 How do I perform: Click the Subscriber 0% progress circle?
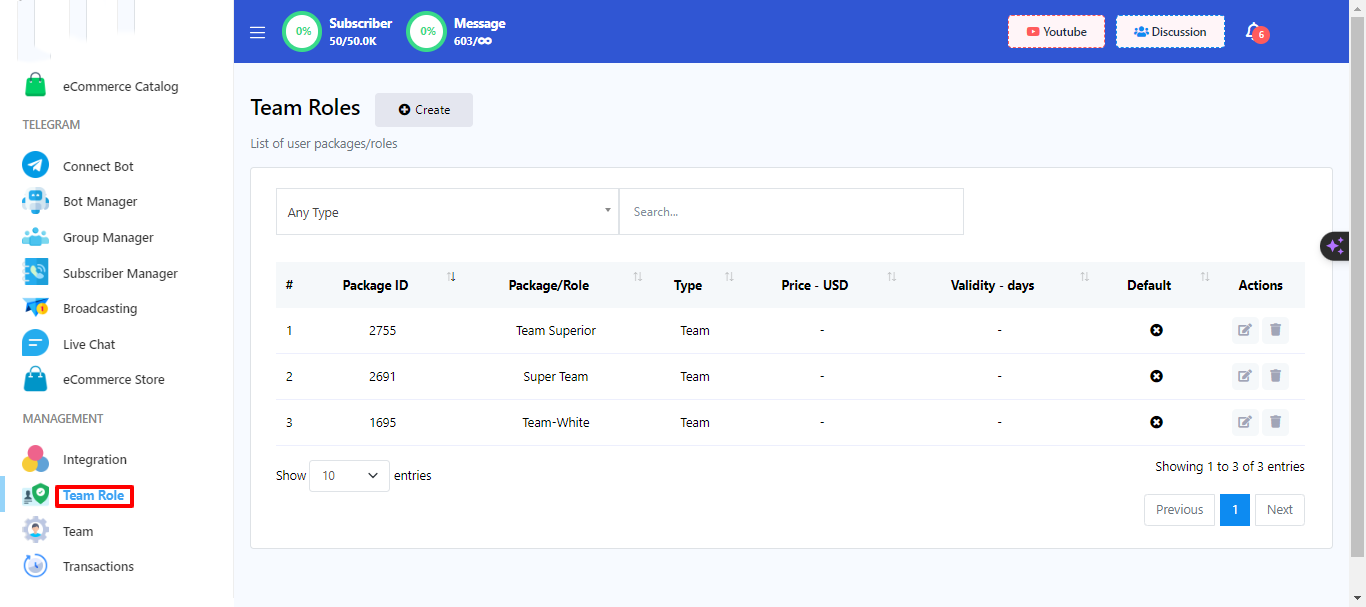coord(303,32)
